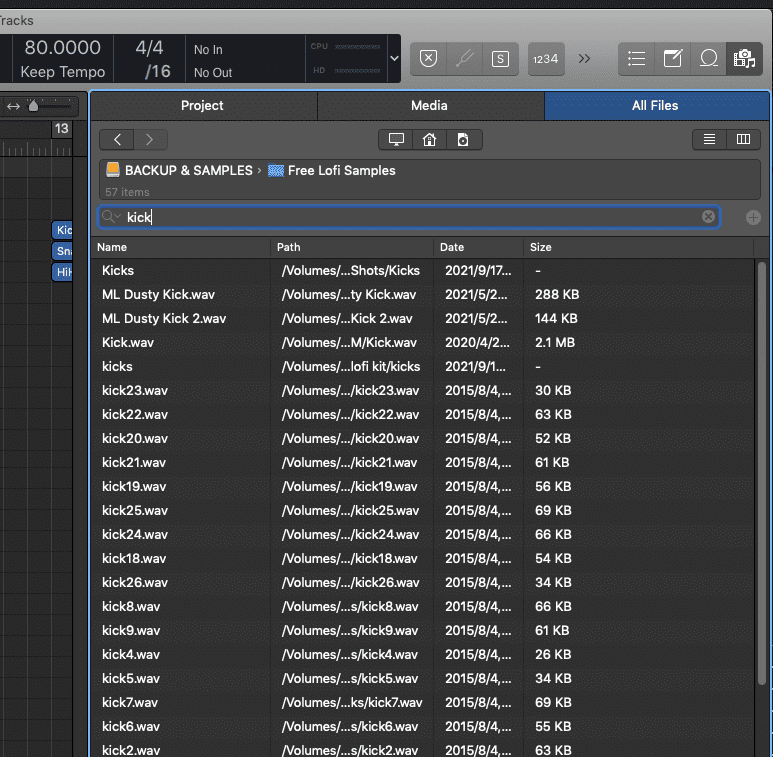Select kick4.wav file
Image resolution: width=773 pixels, height=757 pixels.
[x=423, y=654]
